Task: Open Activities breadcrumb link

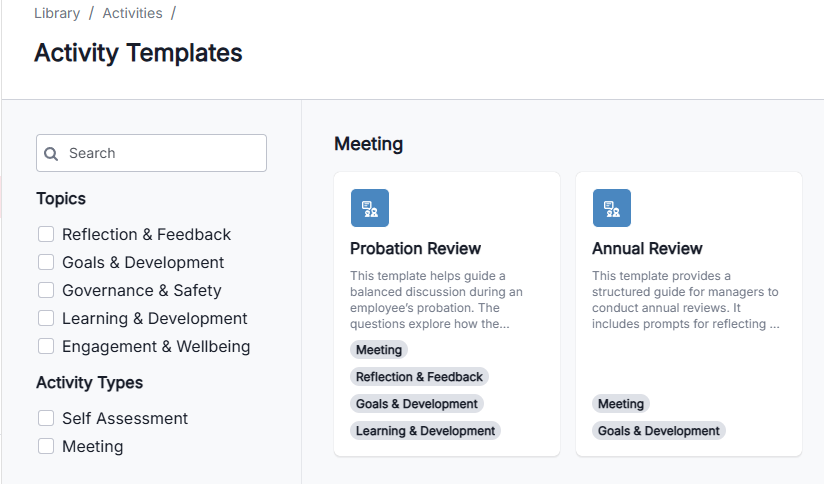Action: (x=132, y=13)
